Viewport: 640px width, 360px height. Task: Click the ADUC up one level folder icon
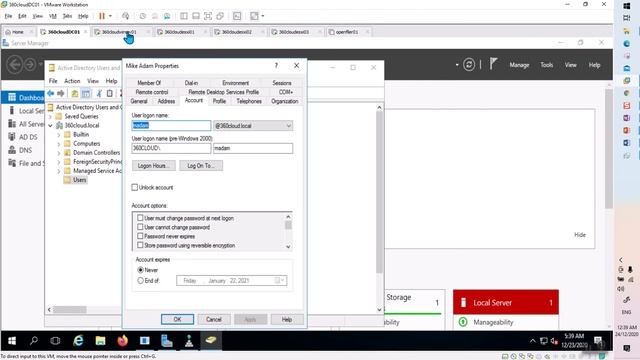[x=75, y=93]
